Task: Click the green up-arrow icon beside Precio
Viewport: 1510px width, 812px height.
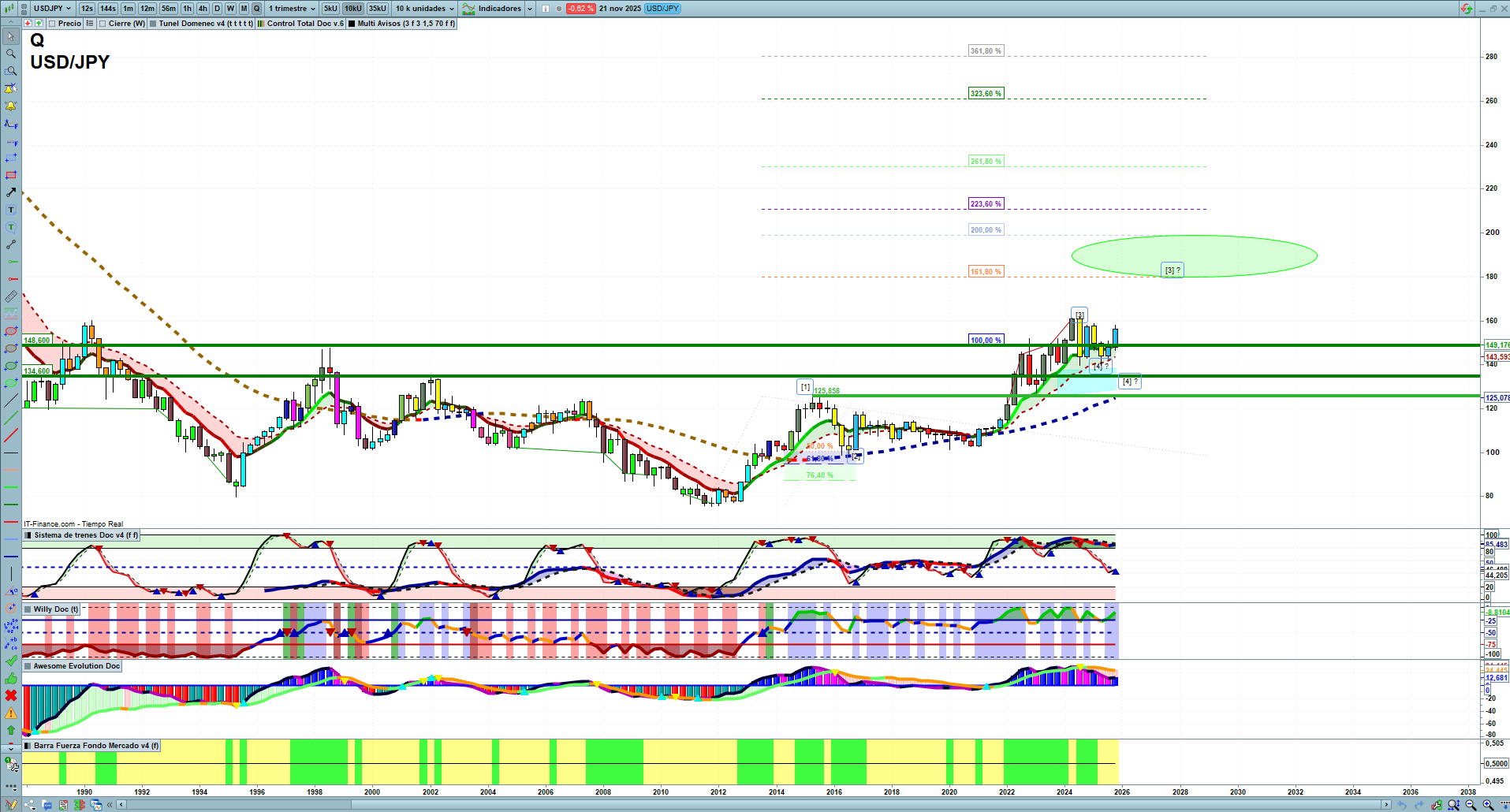Action: click(39, 24)
